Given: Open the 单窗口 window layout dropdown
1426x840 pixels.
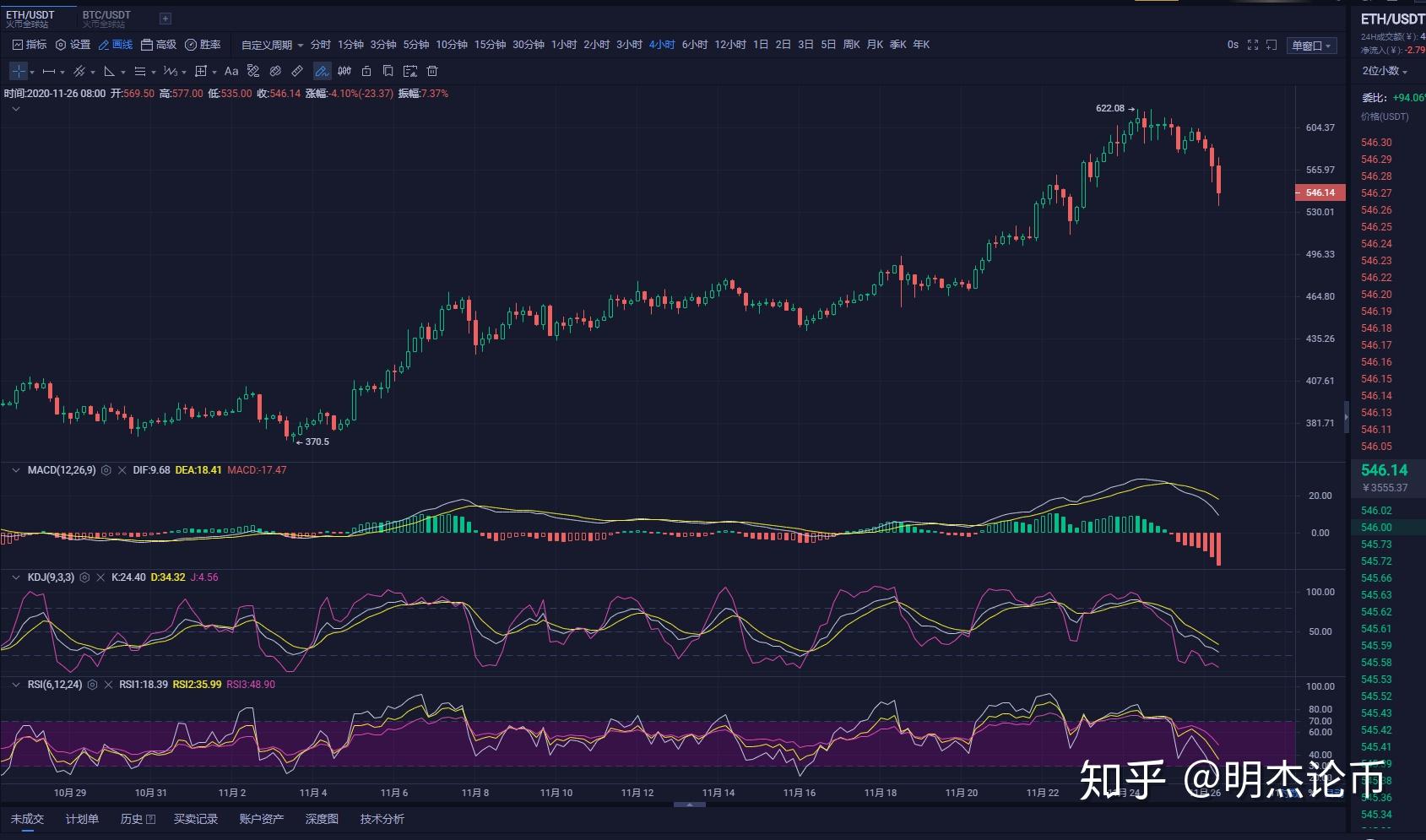Looking at the screenshot, I should click(1311, 46).
